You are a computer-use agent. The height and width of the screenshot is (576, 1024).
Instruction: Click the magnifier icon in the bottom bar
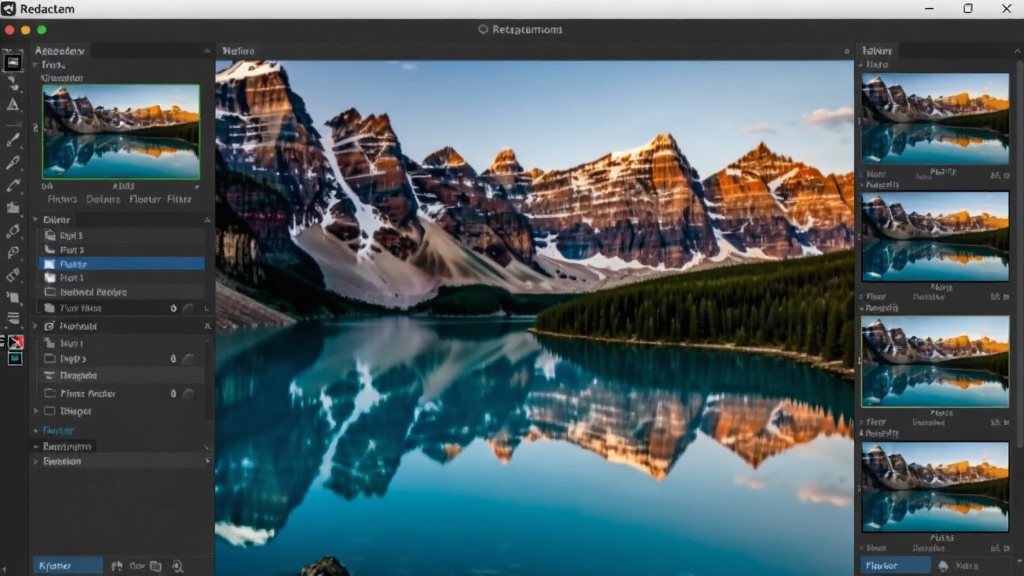(178, 566)
